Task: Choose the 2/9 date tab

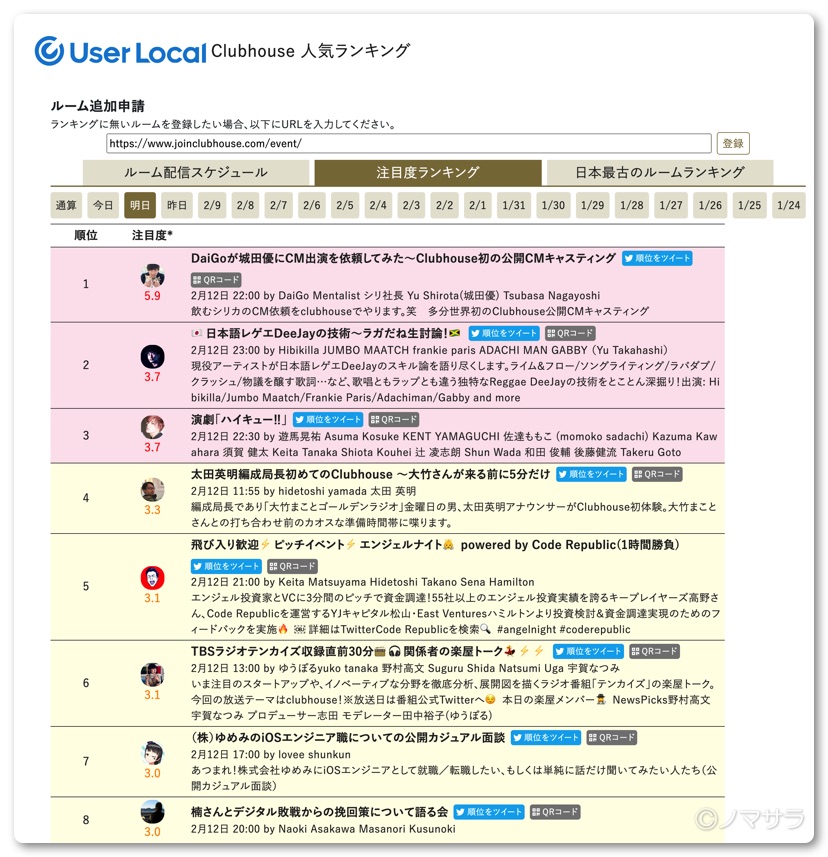Action: point(212,206)
